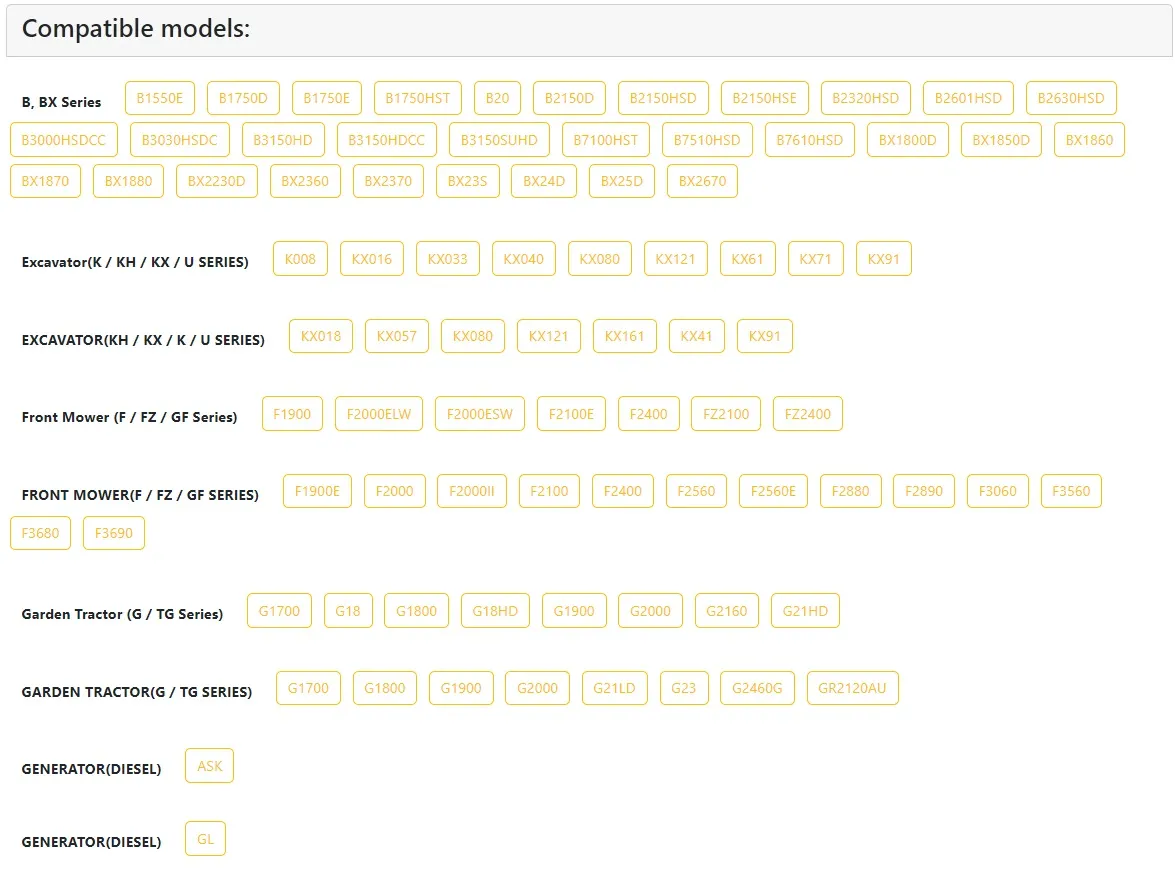This screenshot has width=1175, height=881.
Task: Choose the BX2230D model
Action: [x=217, y=181]
